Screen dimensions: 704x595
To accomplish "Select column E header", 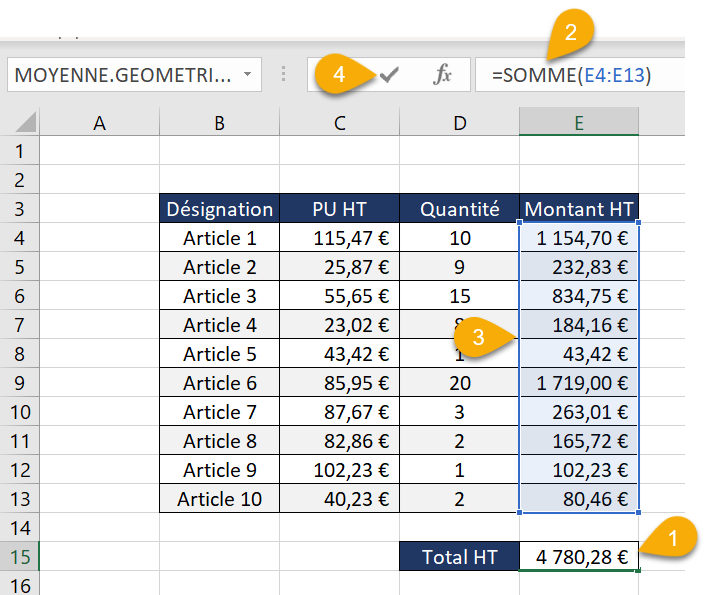I will 579,122.
